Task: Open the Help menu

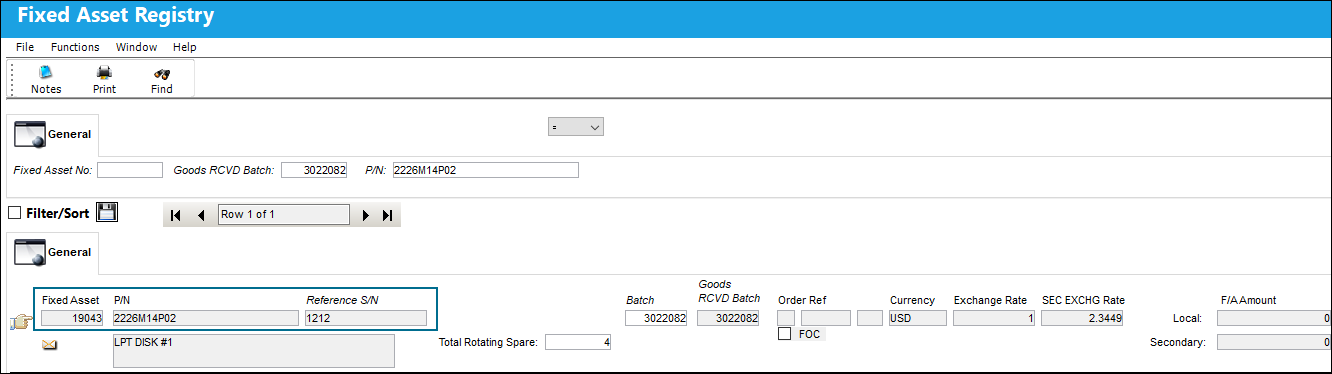Action: [x=184, y=47]
